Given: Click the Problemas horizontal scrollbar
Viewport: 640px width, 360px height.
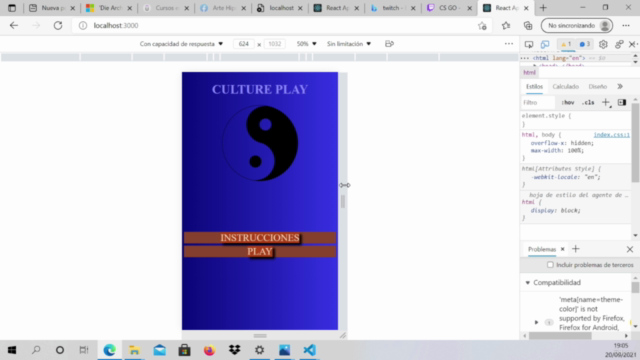Looking at the screenshot, I should [x=560, y=336].
